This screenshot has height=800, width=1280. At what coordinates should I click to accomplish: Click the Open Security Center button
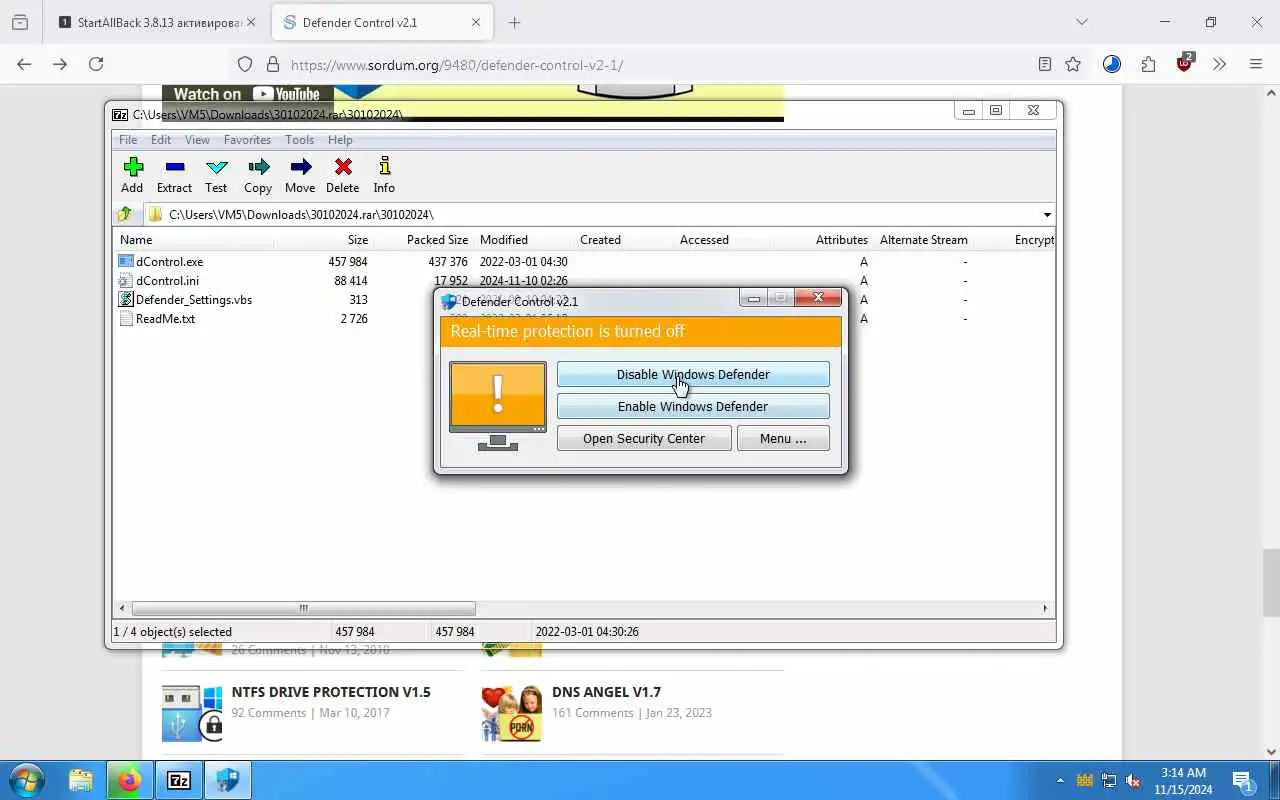(644, 438)
